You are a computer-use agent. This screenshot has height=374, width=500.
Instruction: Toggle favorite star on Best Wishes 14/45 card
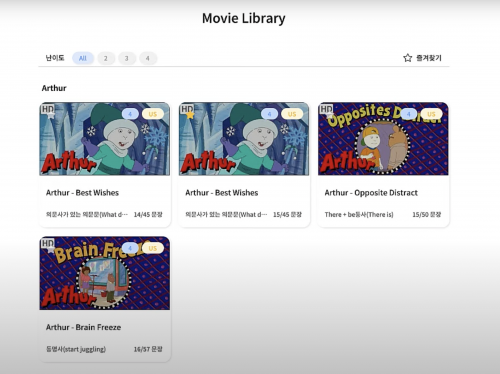coord(51,116)
